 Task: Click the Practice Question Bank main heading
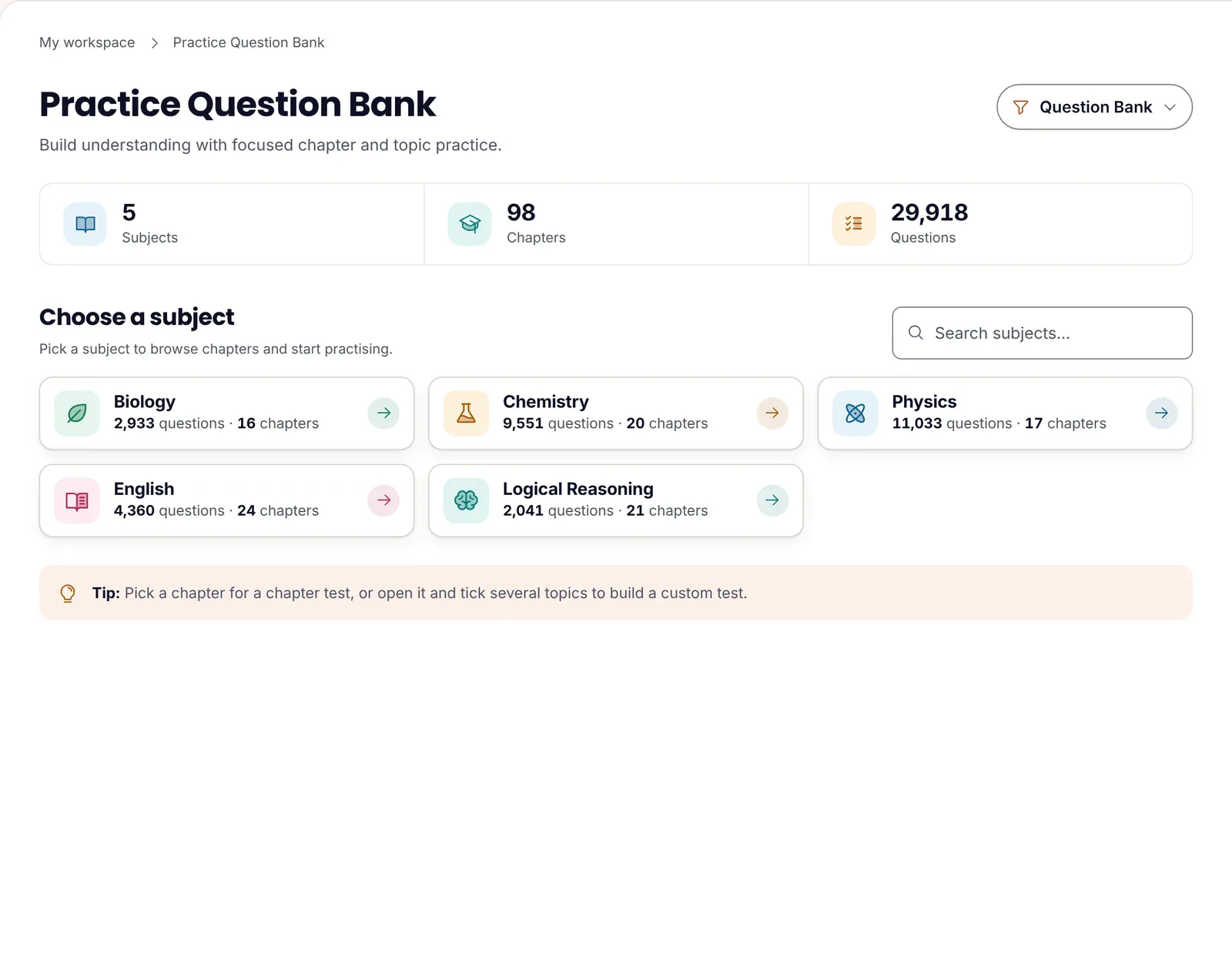[238, 104]
